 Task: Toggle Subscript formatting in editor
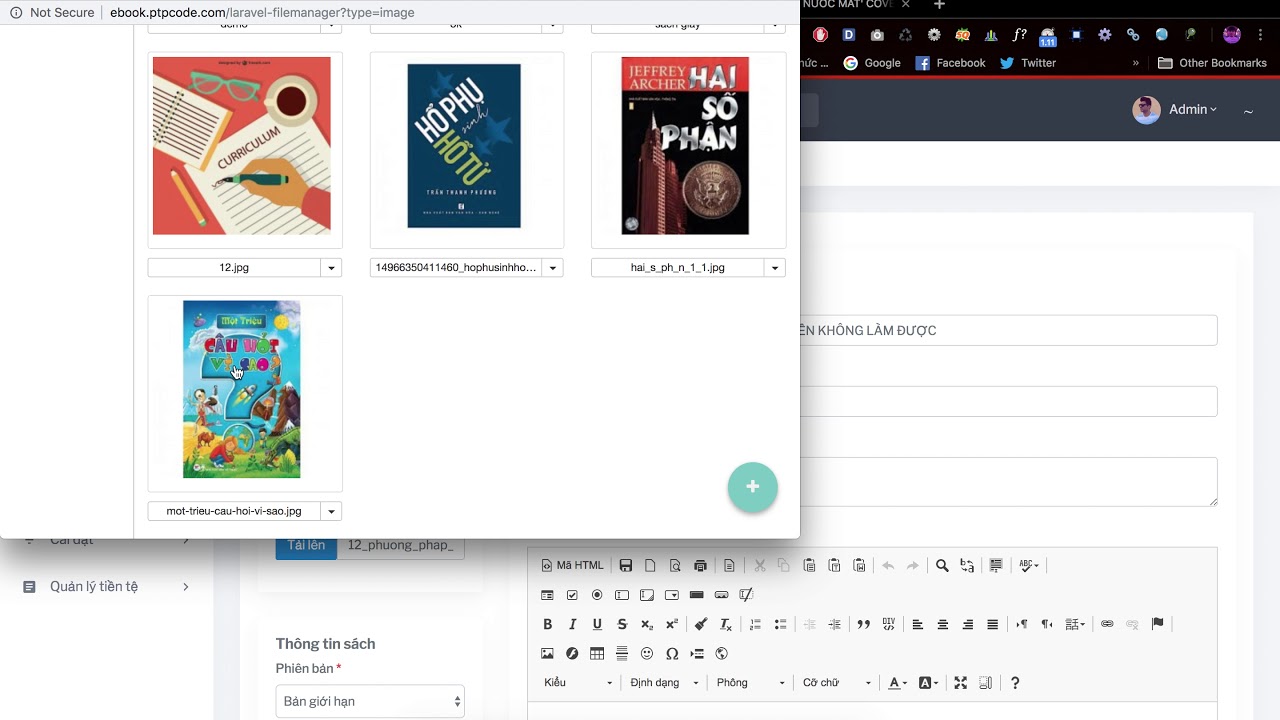pos(647,624)
